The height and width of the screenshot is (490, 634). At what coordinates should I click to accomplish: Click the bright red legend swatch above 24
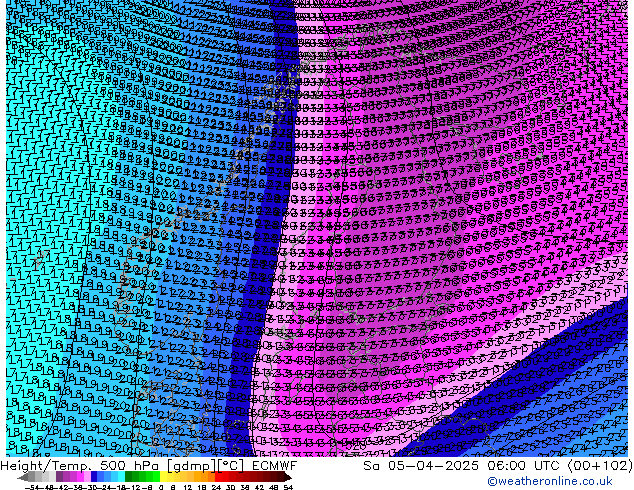pos(218,476)
